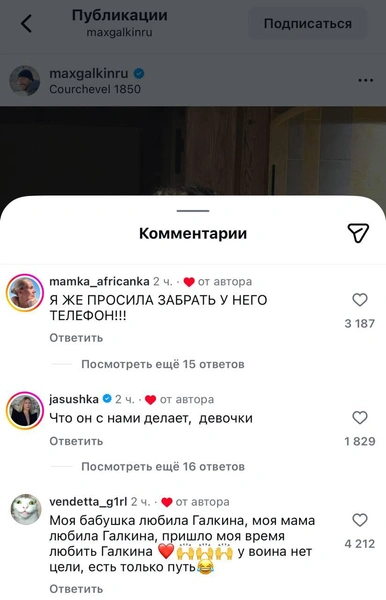Screen dimensions: 386x600
Task: Like the vendetta_g1rl comment
Action: pos(360,520)
